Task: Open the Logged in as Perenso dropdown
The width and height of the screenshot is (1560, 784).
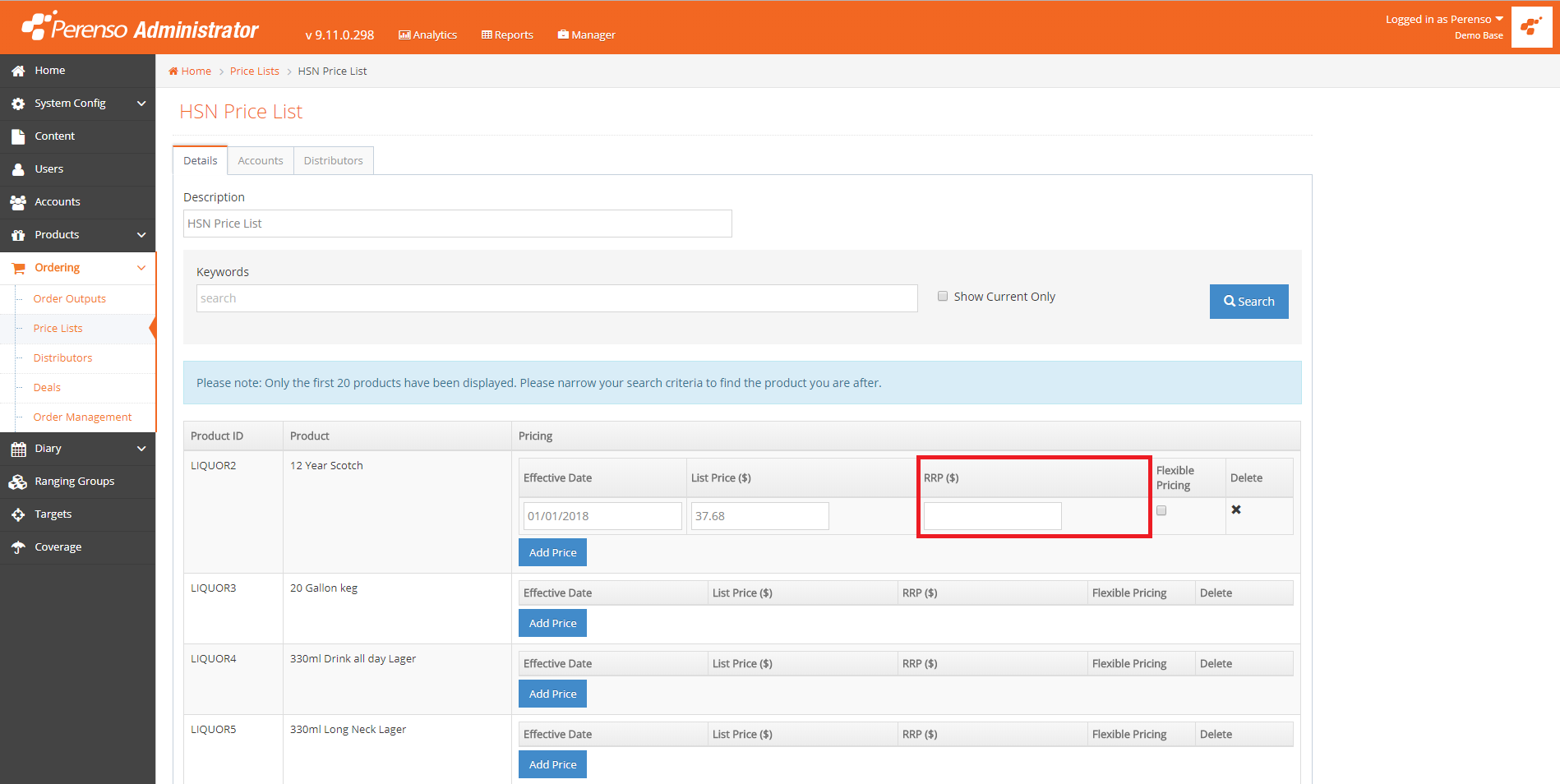Action: [x=1444, y=19]
